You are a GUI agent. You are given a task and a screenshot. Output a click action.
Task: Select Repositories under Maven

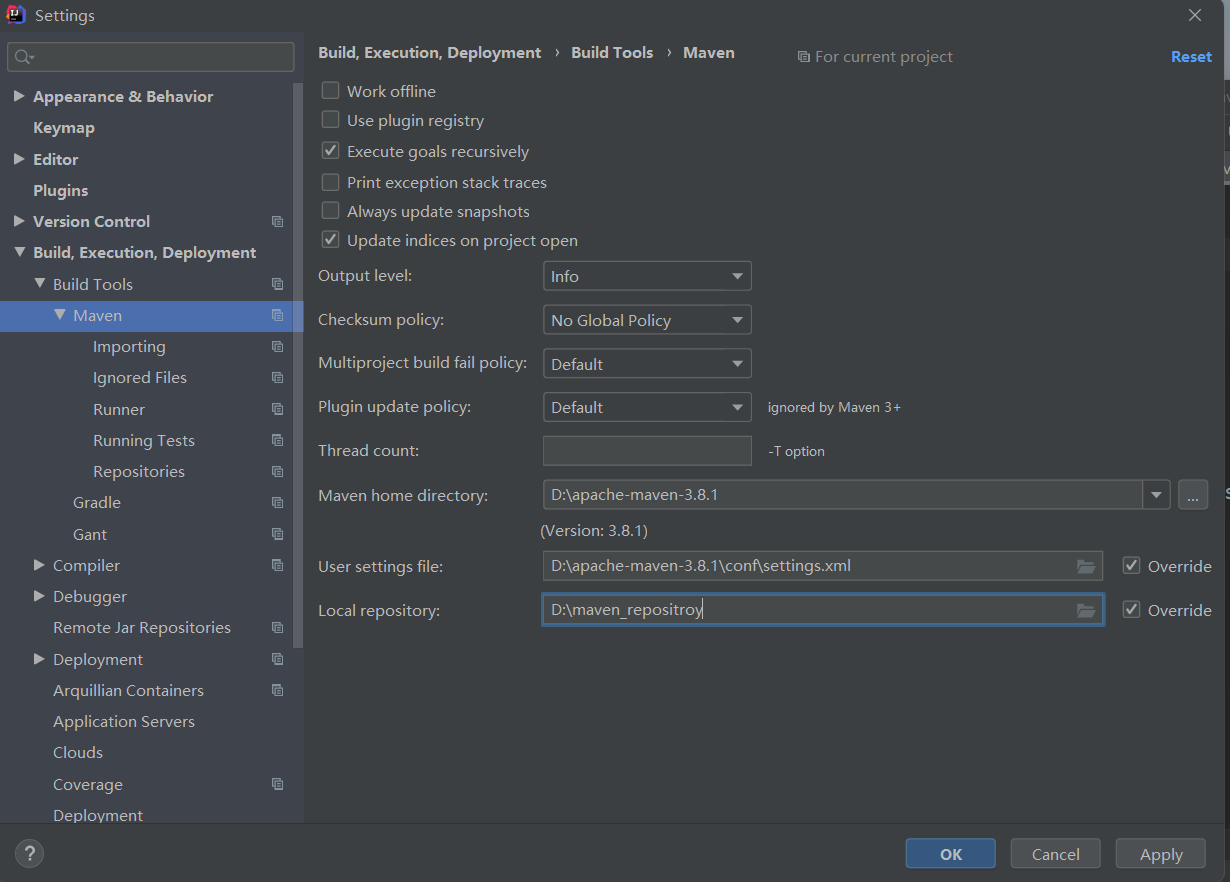click(138, 472)
